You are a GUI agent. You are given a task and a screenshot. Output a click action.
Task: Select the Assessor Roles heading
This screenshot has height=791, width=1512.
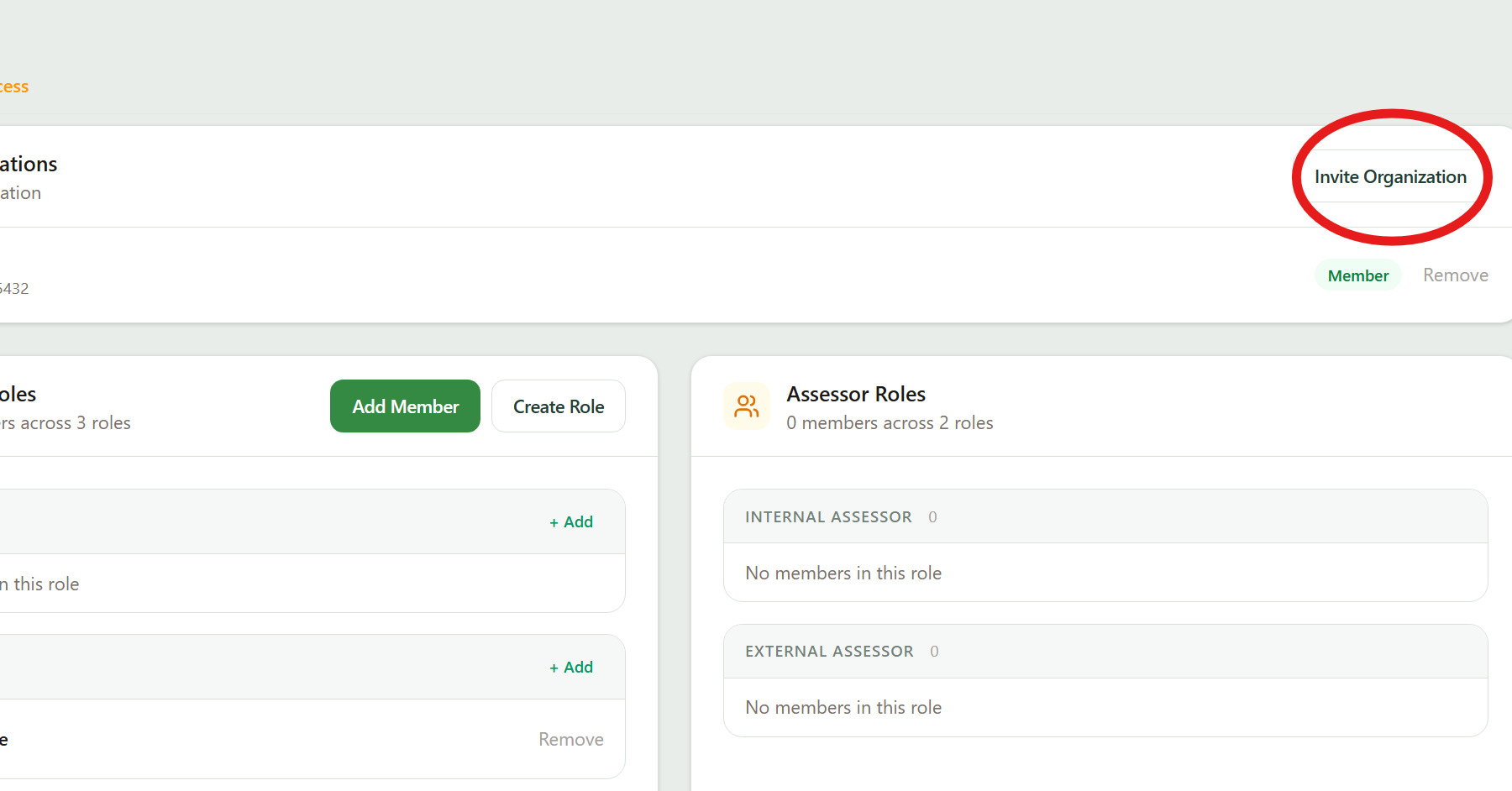(x=856, y=394)
